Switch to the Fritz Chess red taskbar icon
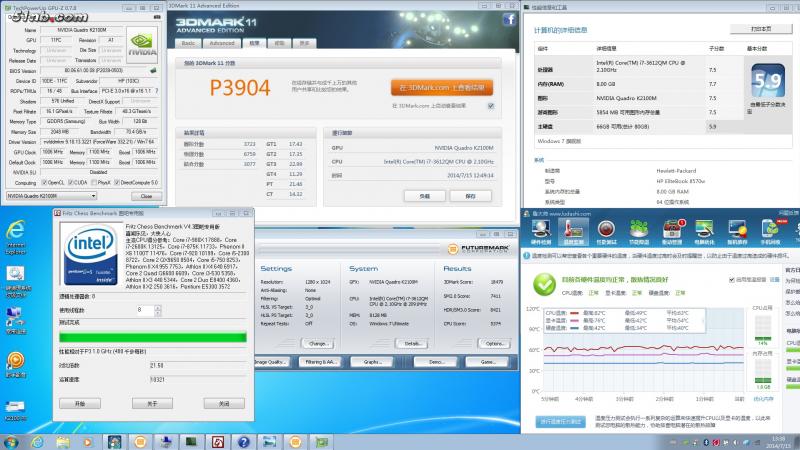 [218, 442]
